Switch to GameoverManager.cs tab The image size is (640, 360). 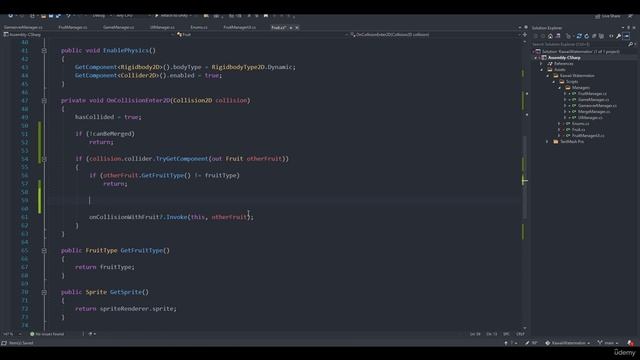(x=23, y=27)
